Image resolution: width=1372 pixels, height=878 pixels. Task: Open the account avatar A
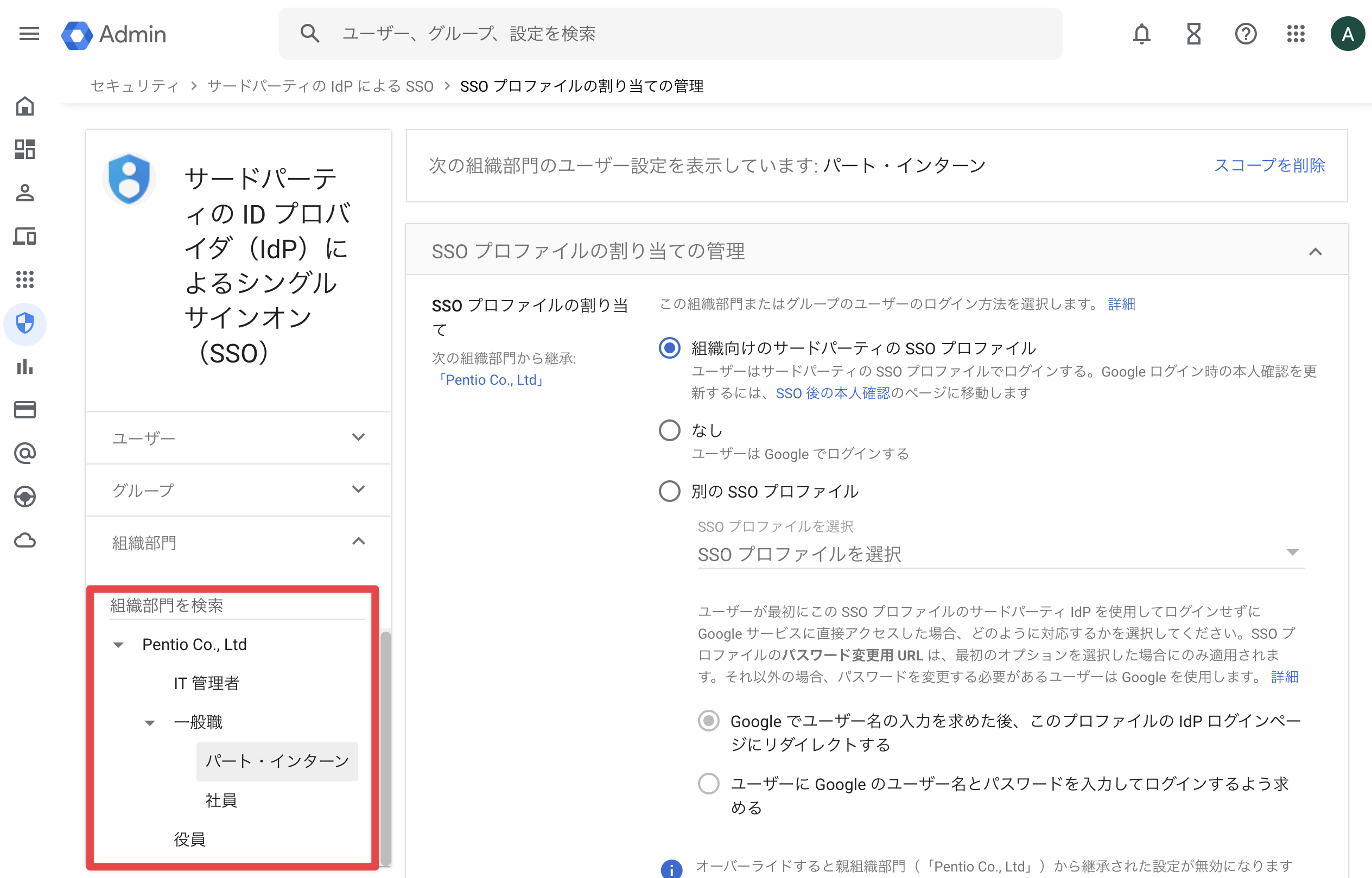pyautogui.click(x=1348, y=34)
